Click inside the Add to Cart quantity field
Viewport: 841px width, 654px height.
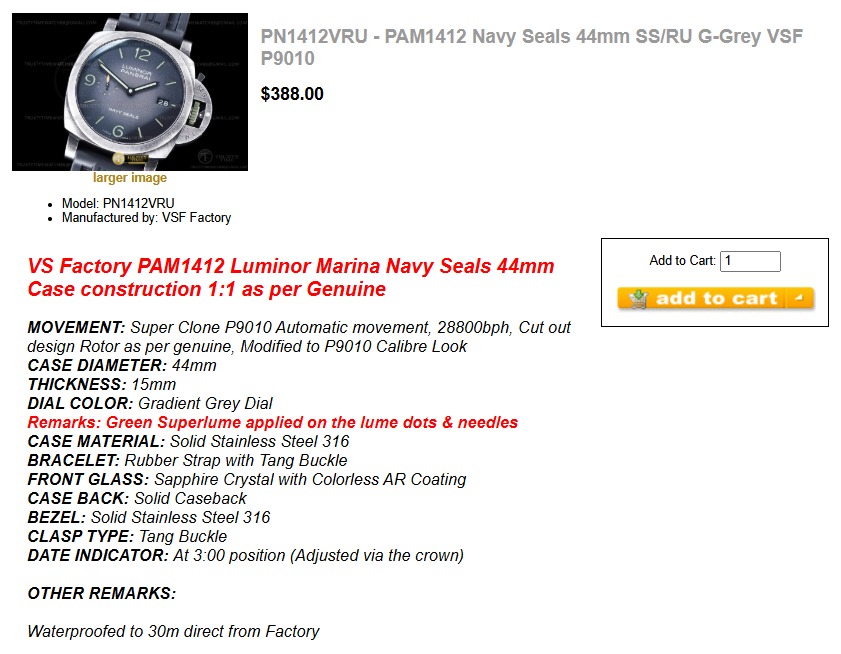click(x=750, y=260)
